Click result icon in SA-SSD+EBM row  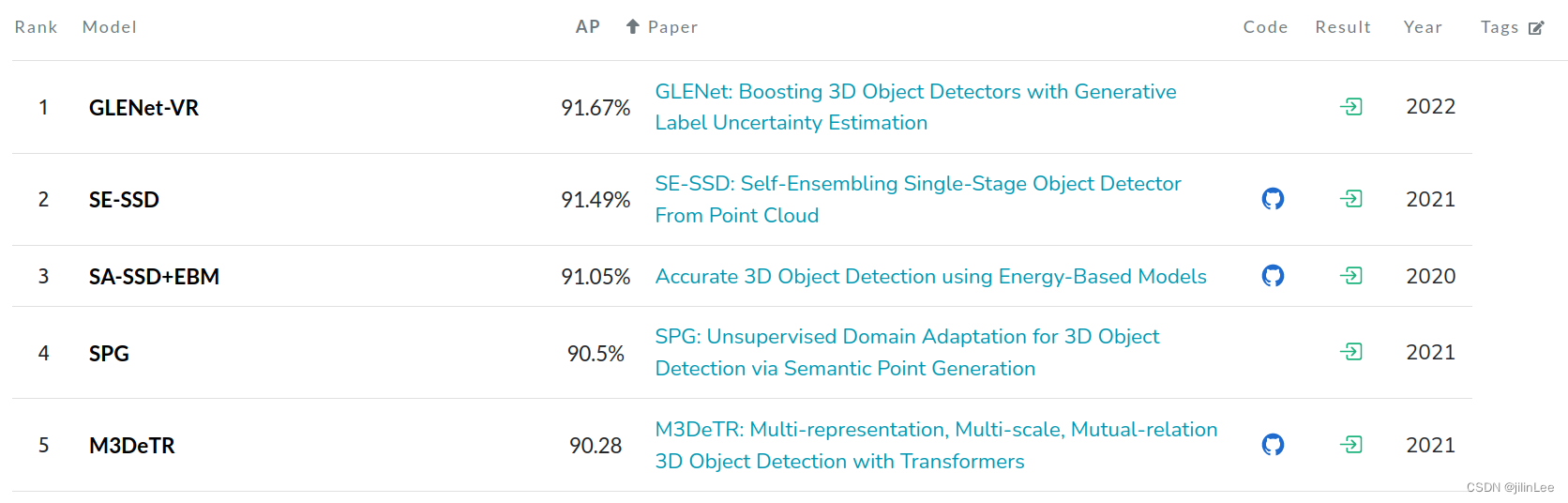[1351, 276]
